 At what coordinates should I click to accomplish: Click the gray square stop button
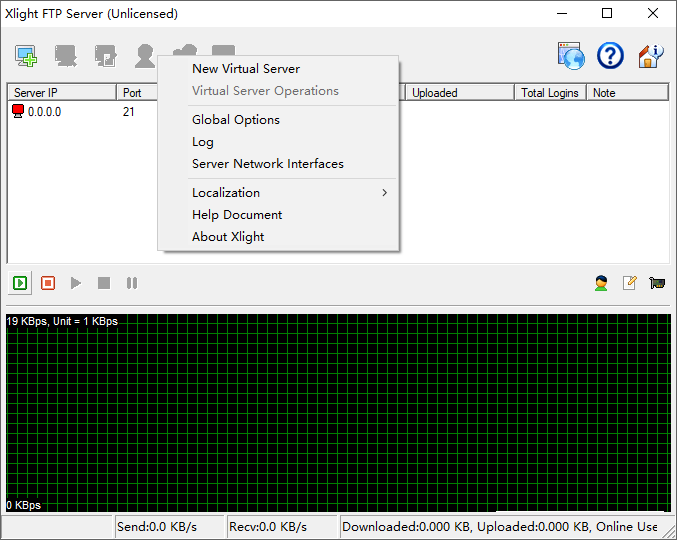tap(104, 283)
